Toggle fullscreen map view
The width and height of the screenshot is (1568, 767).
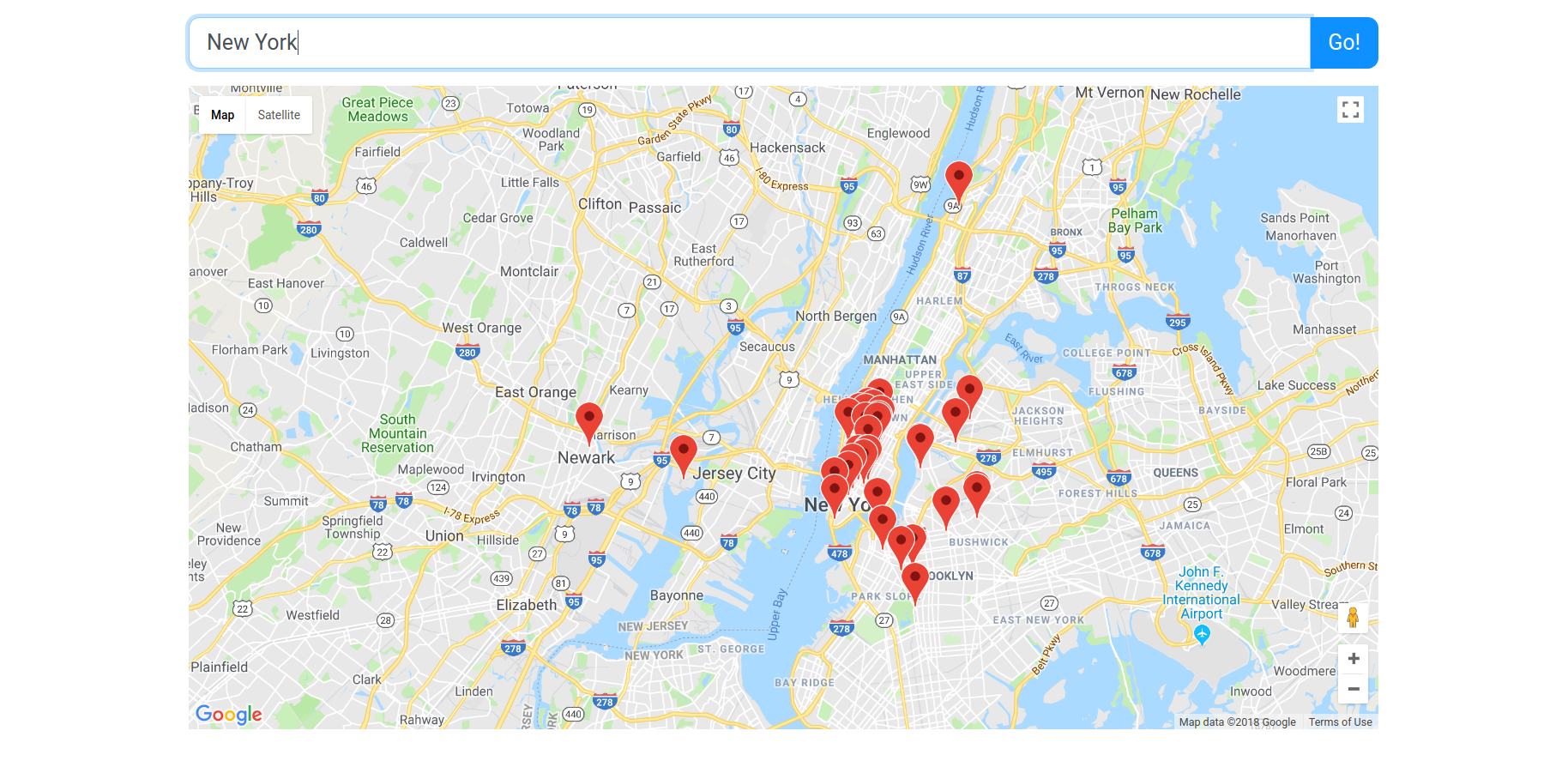pos(1350,109)
